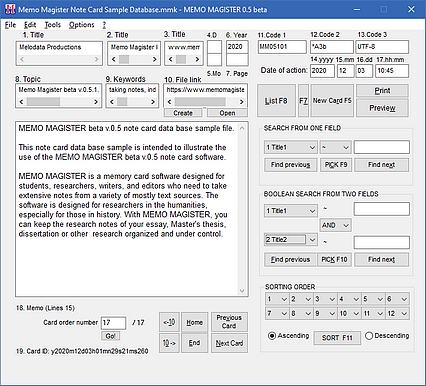This screenshot has width=426, height=386.
Task: Open the Options menu
Action: click(x=82, y=25)
